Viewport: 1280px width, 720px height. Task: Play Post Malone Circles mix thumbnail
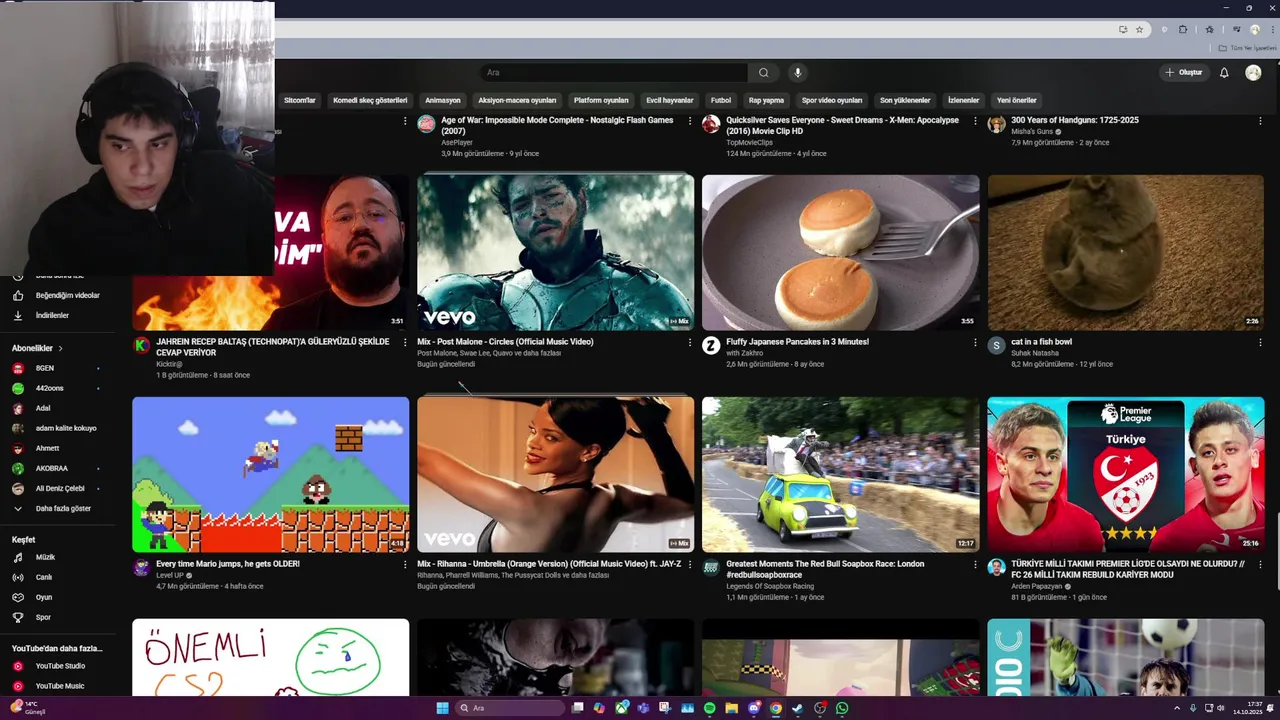(555, 252)
